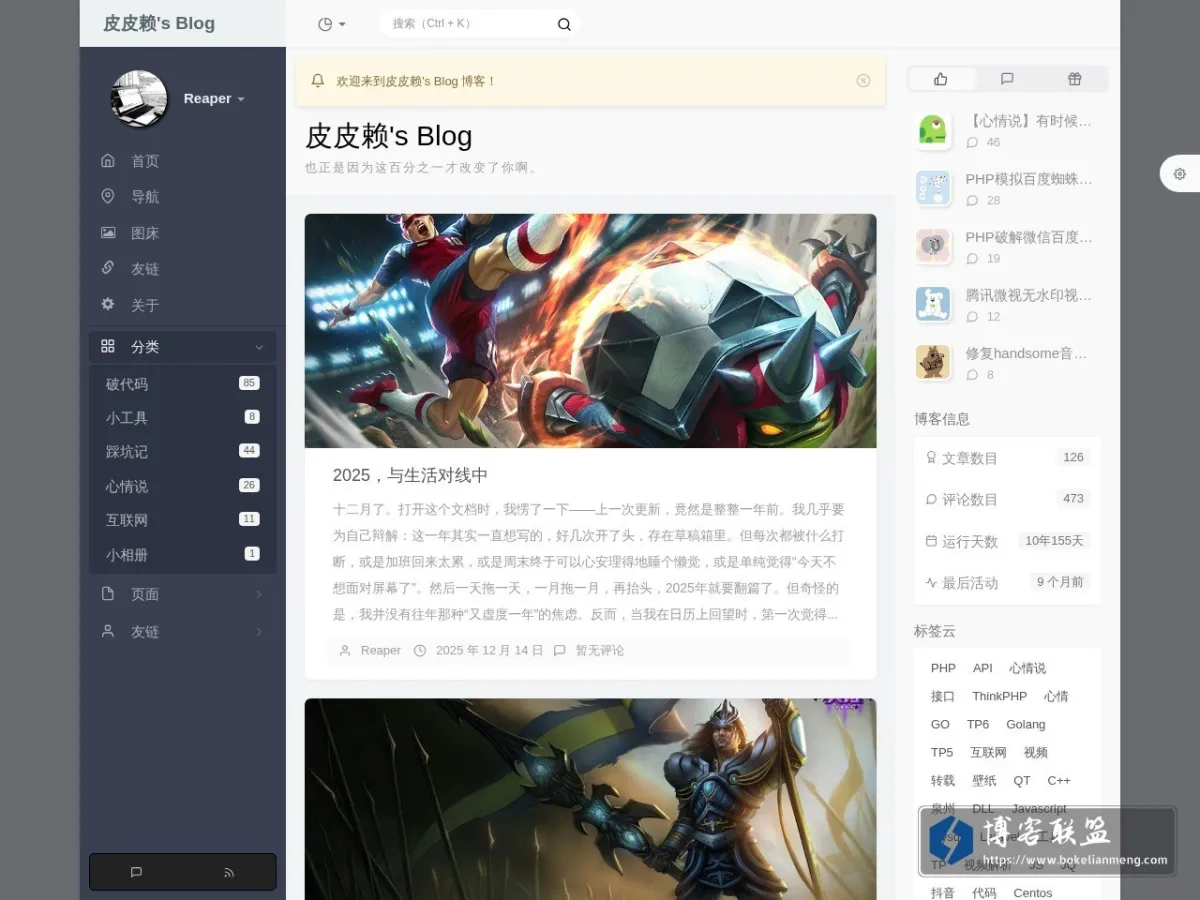Image resolution: width=1200 pixels, height=900 pixels.
Task: Click the Reaper avatar photo in the sidebar
Action: (139, 98)
